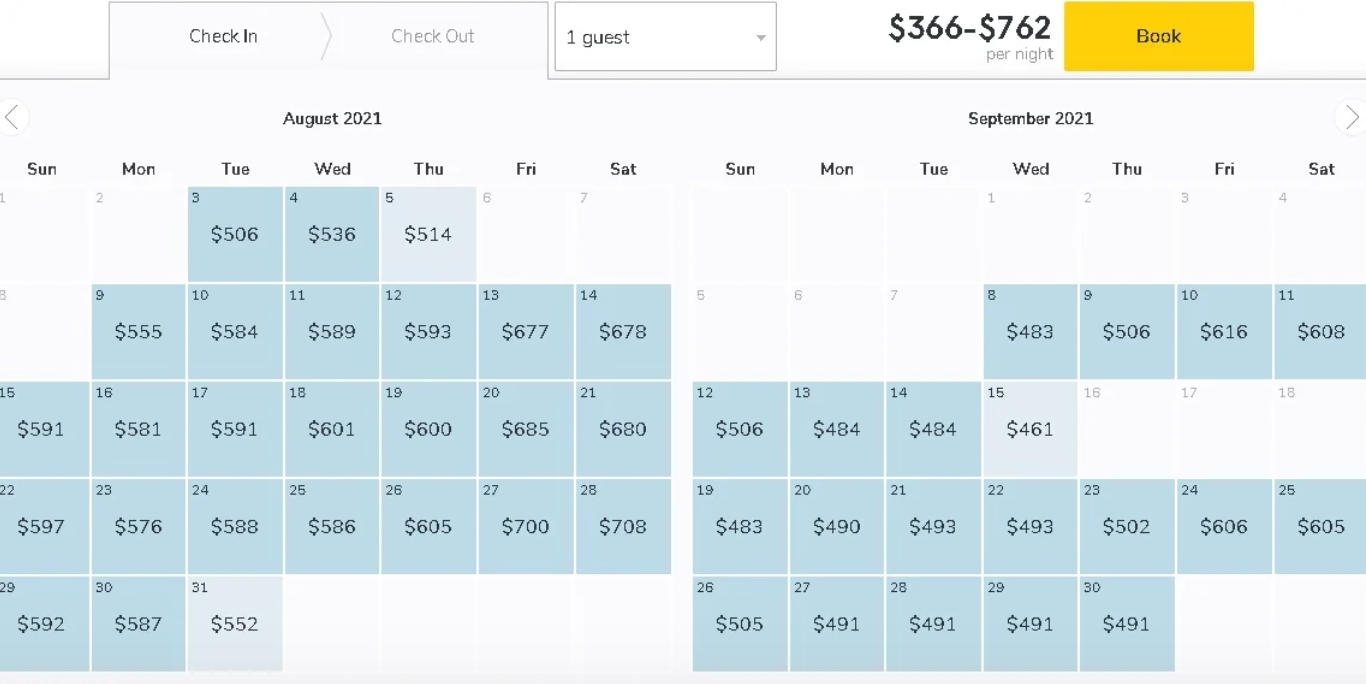1366x684 pixels.
Task: Choose September 15 at $461
Action: [x=1030, y=429]
